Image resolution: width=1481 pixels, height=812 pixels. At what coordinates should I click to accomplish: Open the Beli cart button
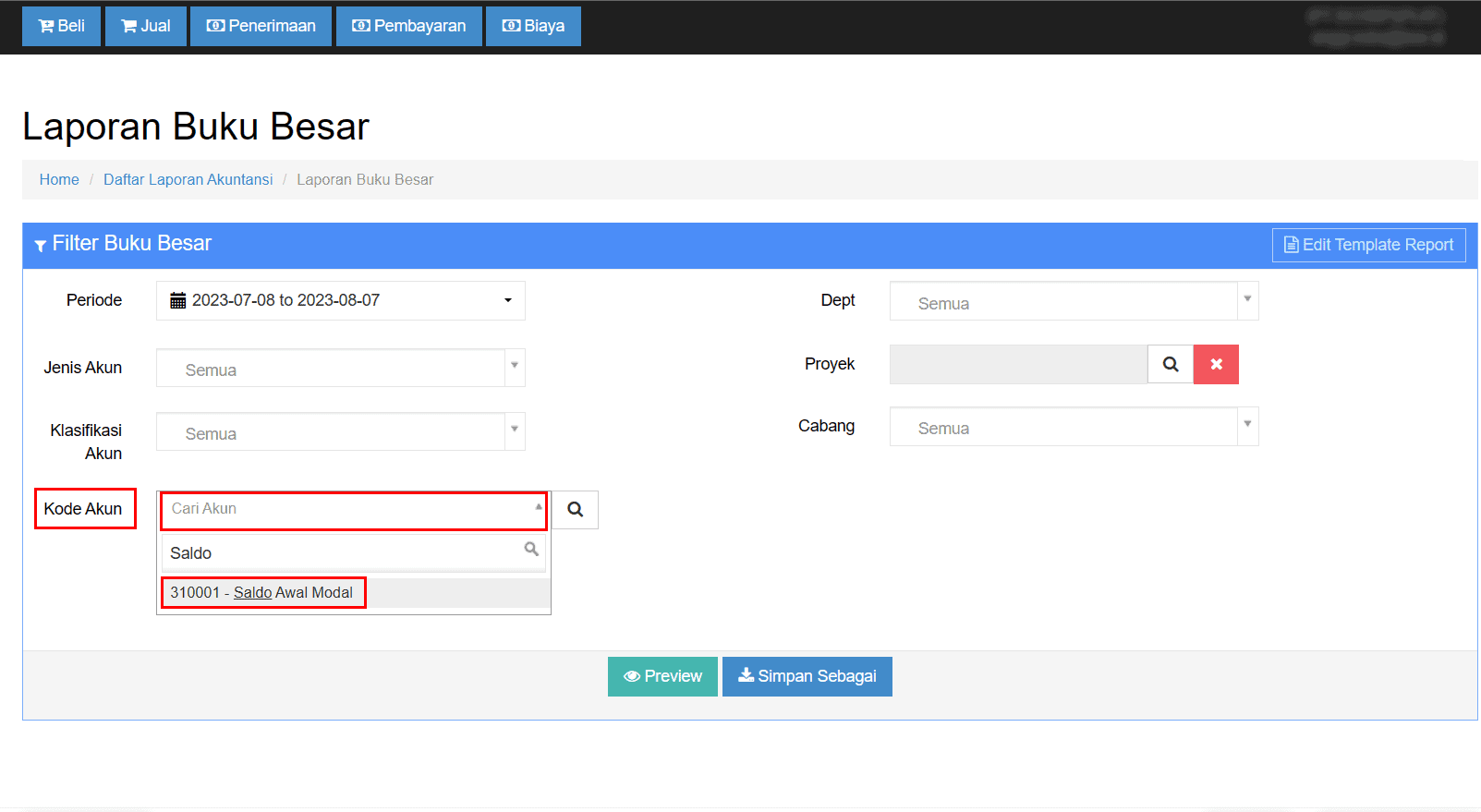61,26
